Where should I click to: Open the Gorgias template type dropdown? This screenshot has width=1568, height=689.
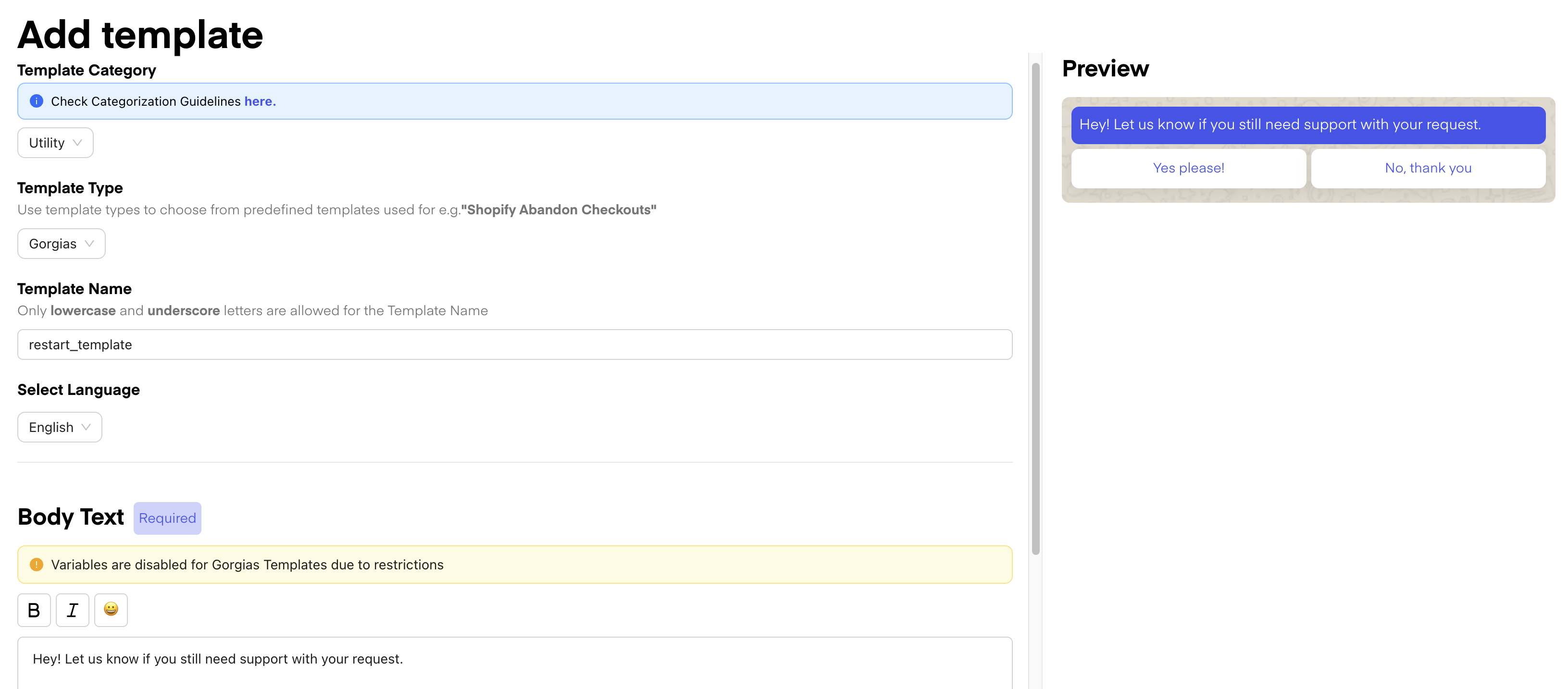pyautogui.click(x=61, y=244)
